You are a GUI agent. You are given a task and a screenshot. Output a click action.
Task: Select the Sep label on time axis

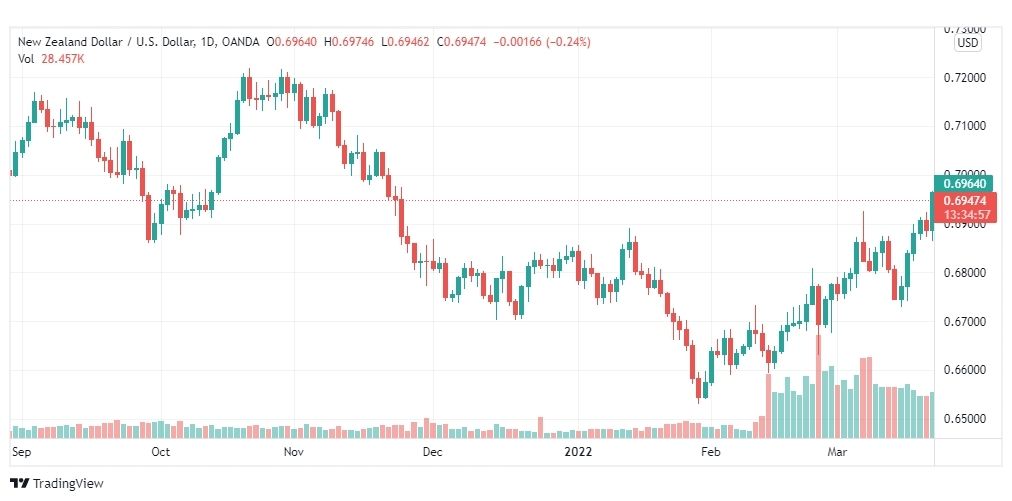tap(21, 452)
